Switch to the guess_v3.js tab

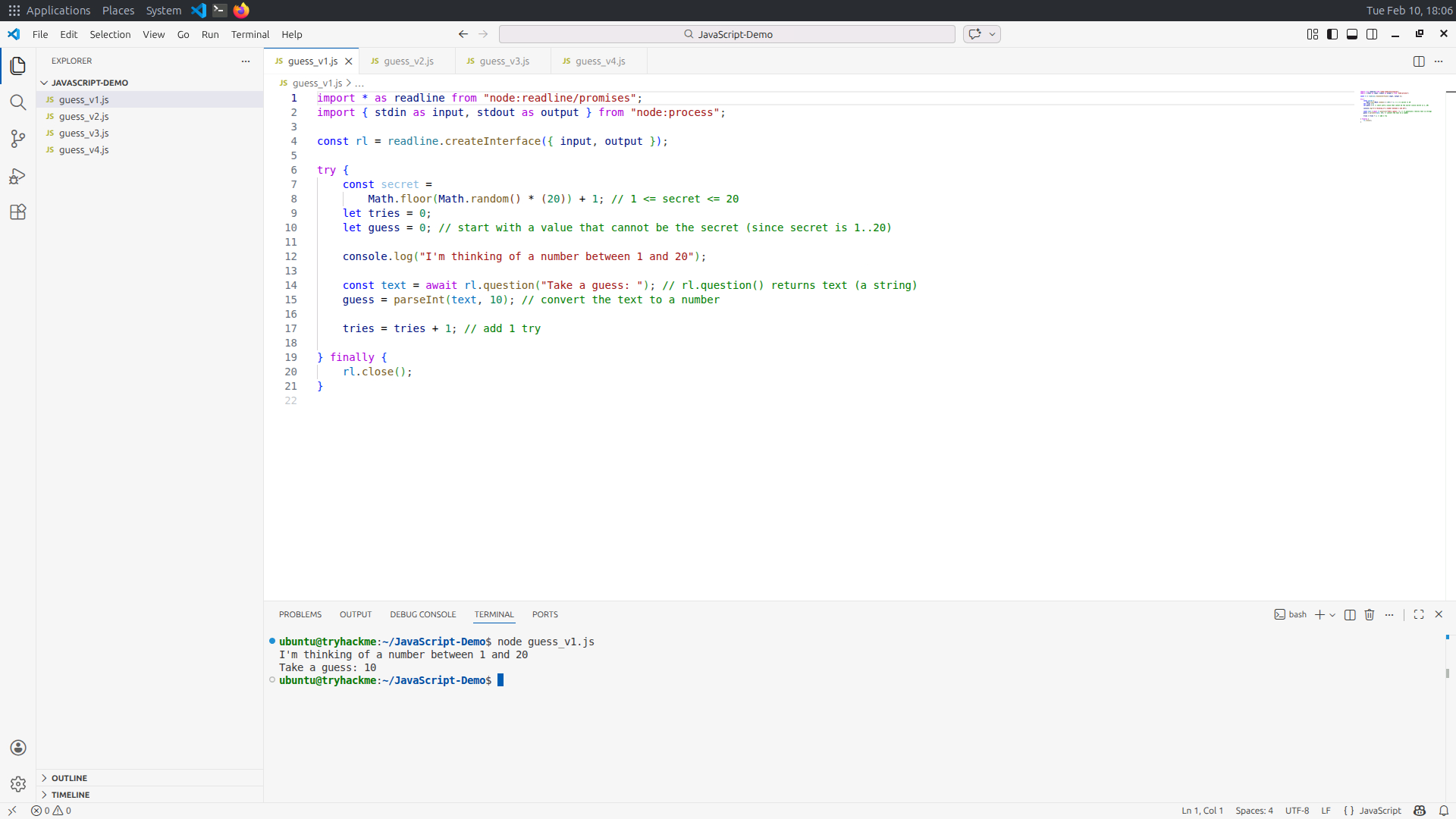[504, 61]
